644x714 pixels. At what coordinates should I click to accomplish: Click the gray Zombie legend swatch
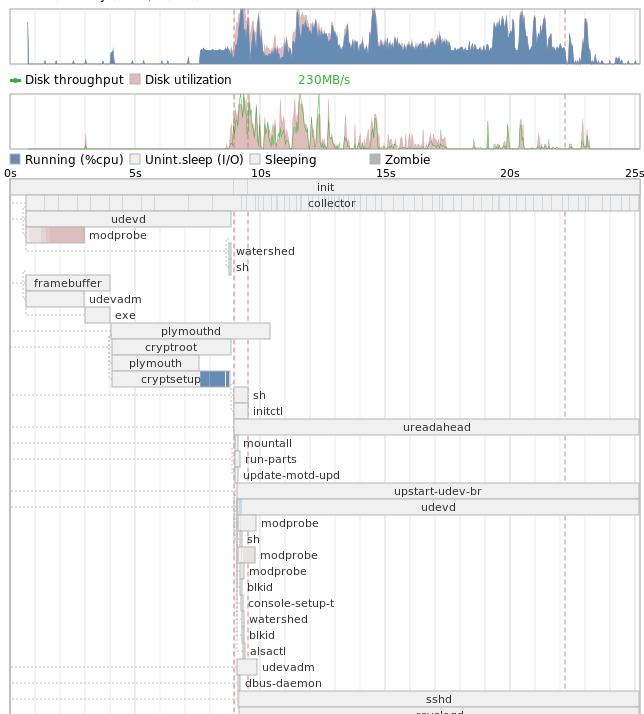pos(375,160)
